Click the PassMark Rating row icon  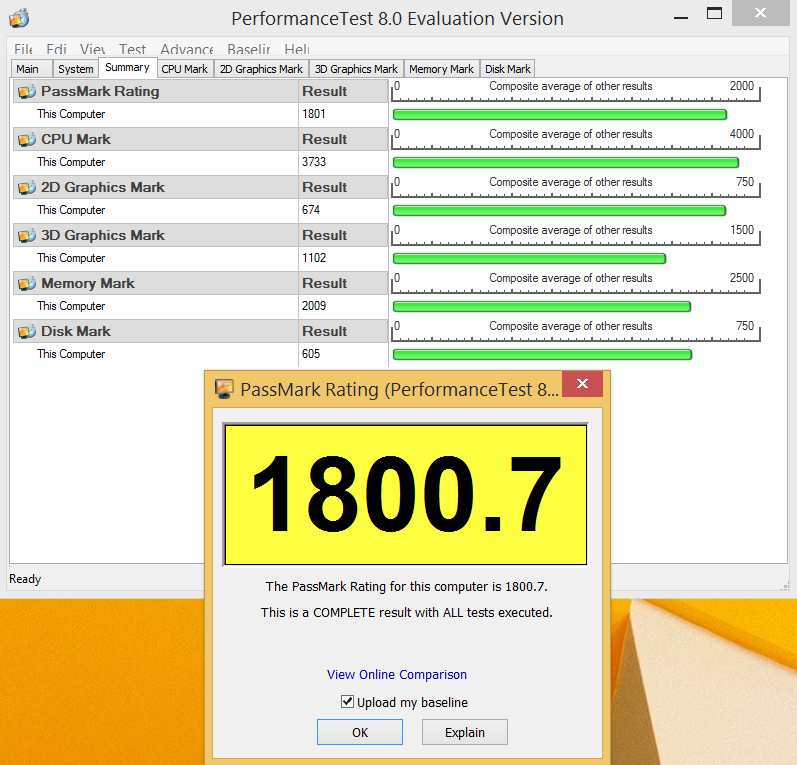26,91
